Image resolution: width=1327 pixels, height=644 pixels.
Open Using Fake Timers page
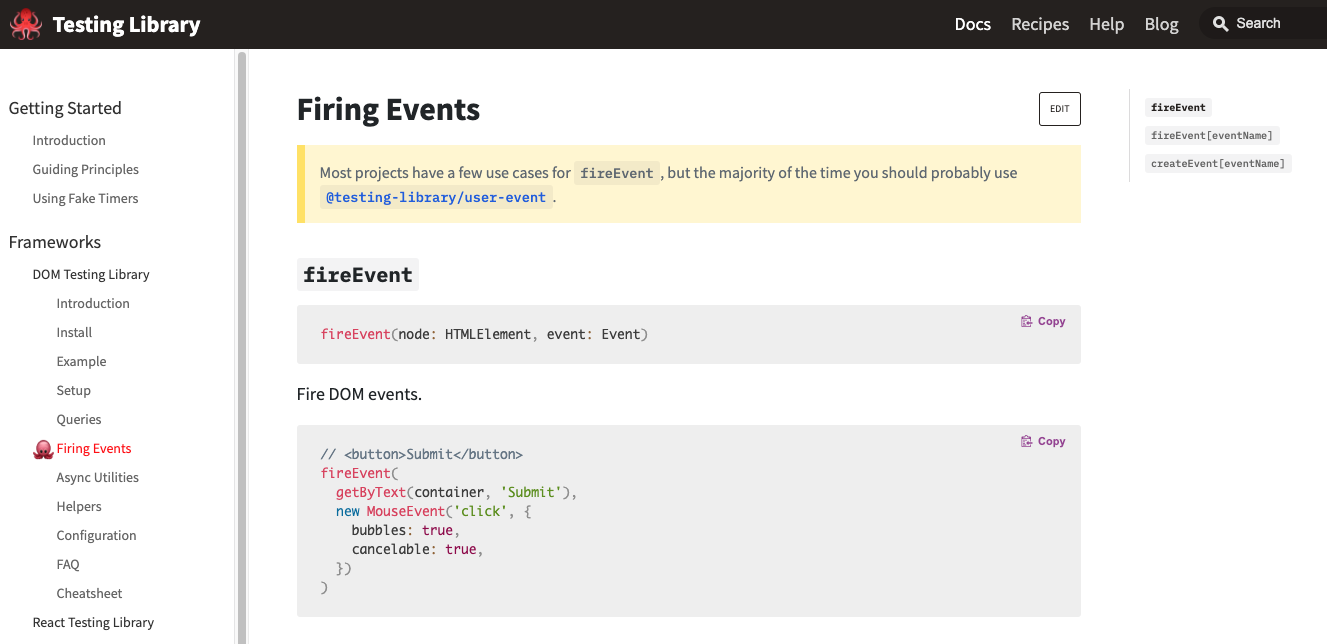click(x=85, y=199)
